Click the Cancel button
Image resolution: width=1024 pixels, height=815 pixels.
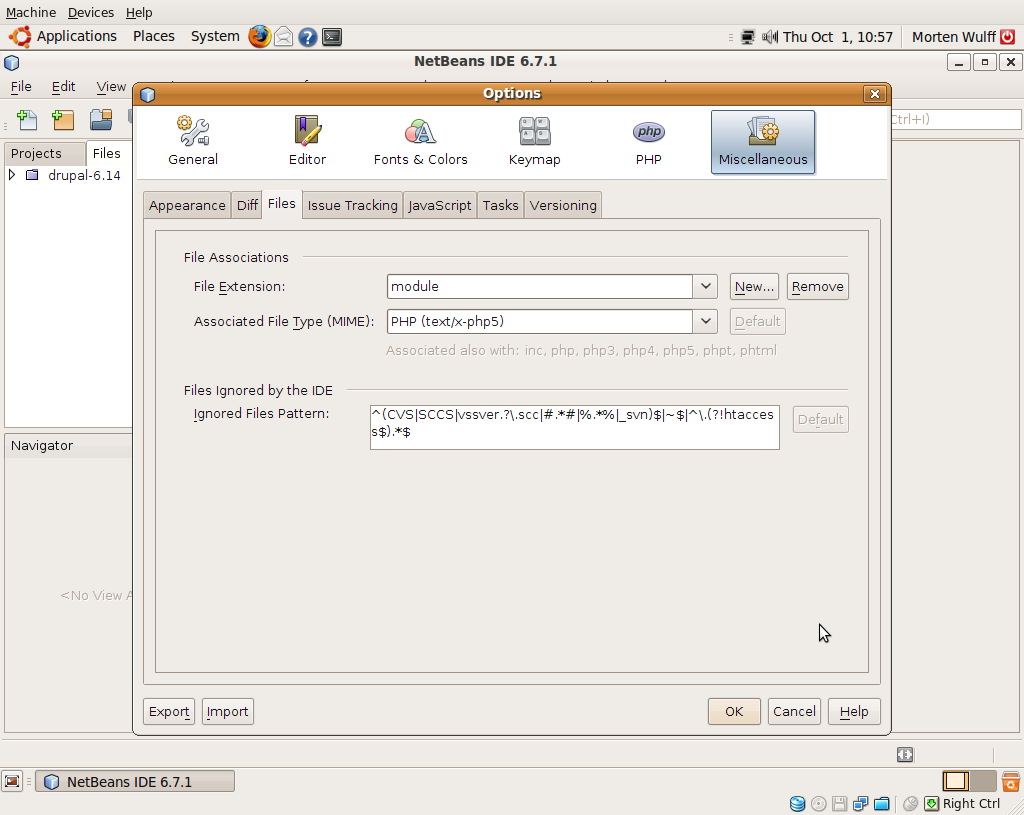[794, 711]
